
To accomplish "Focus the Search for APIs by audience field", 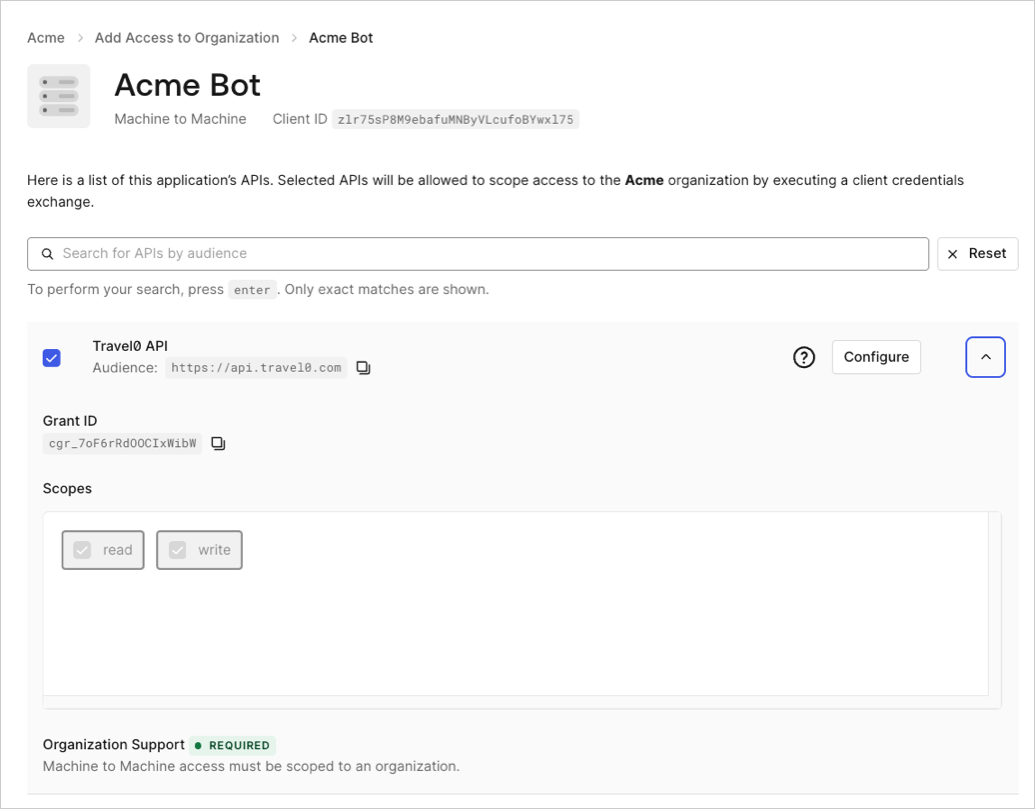I will [x=478, y=254].
